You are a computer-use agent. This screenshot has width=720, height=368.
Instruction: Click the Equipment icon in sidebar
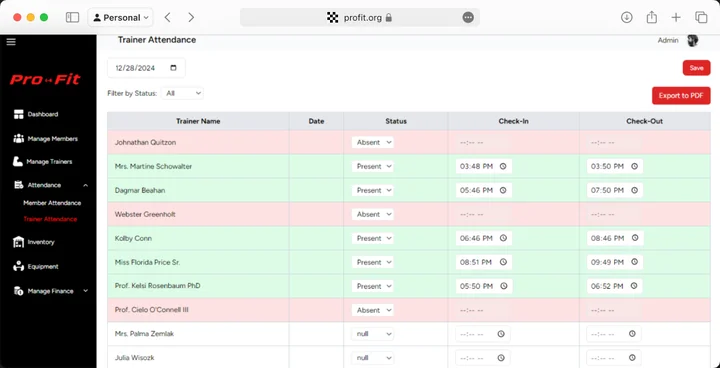coord(18,266)
